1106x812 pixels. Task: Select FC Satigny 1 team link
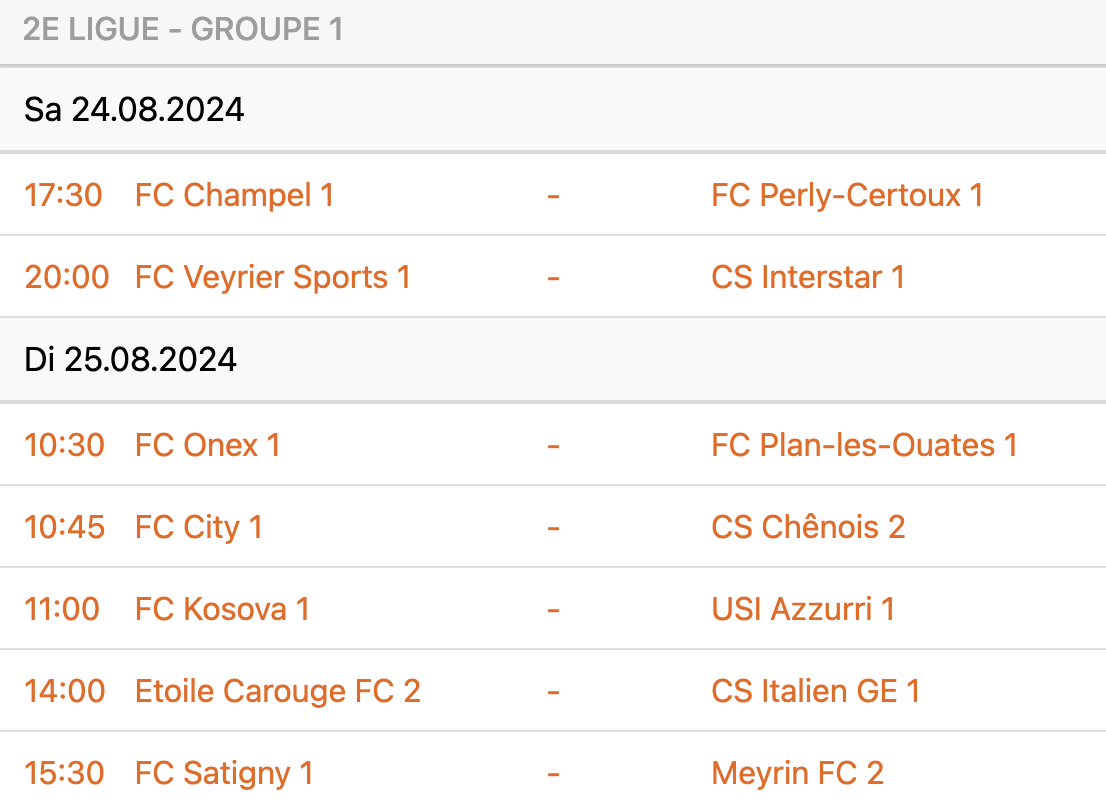[224, 773]
